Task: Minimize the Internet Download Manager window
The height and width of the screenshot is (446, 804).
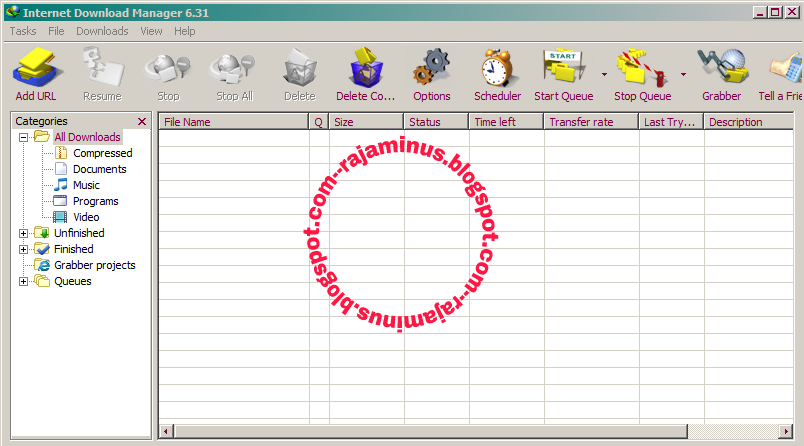Action: click(x=760, y=12)
